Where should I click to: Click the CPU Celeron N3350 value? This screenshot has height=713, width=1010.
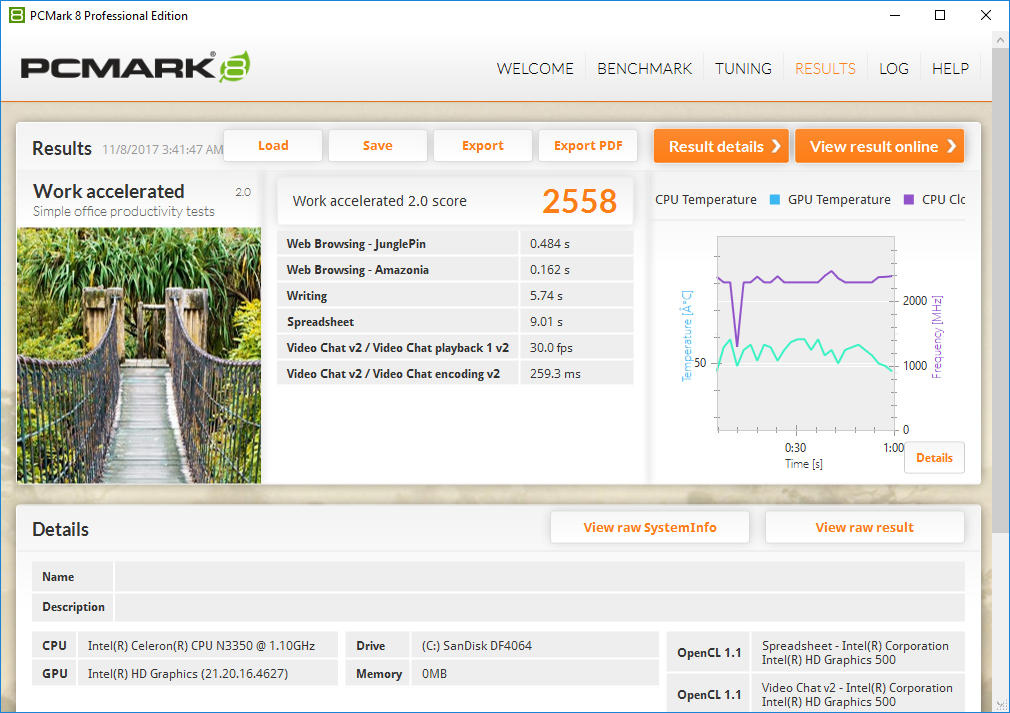click(202, 645)
